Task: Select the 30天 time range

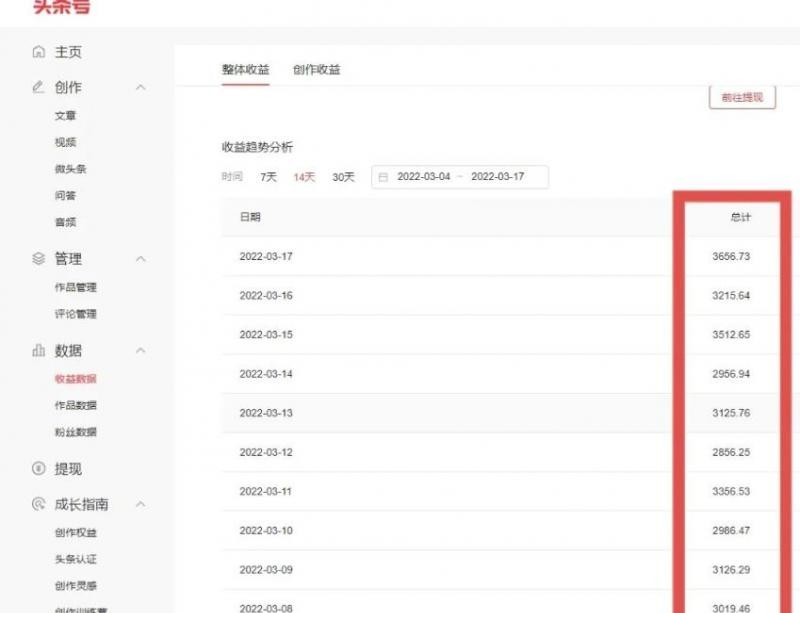Action: coord(343,177)
